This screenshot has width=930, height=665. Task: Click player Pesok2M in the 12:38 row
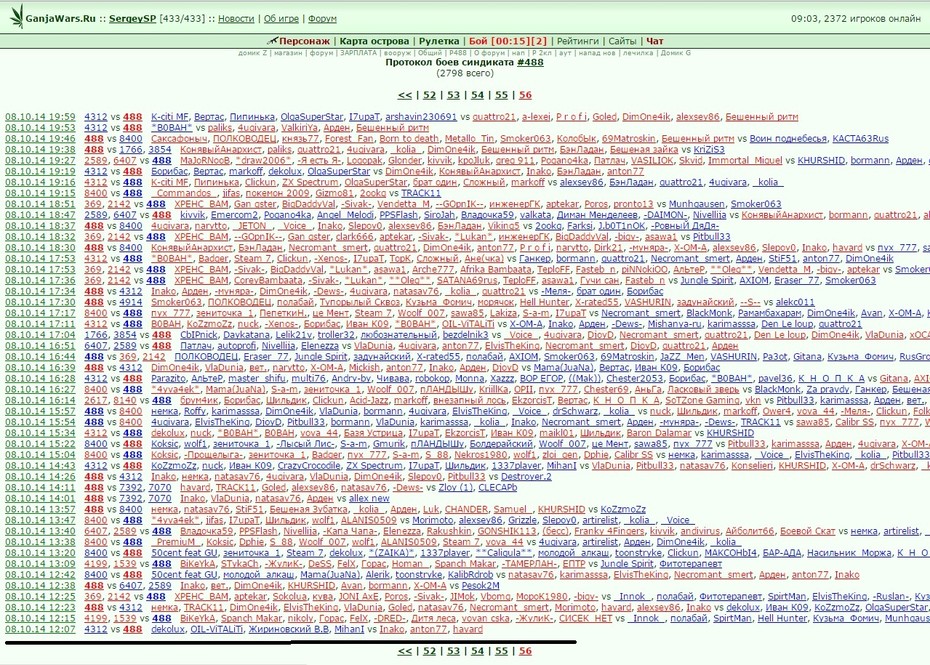480,586
